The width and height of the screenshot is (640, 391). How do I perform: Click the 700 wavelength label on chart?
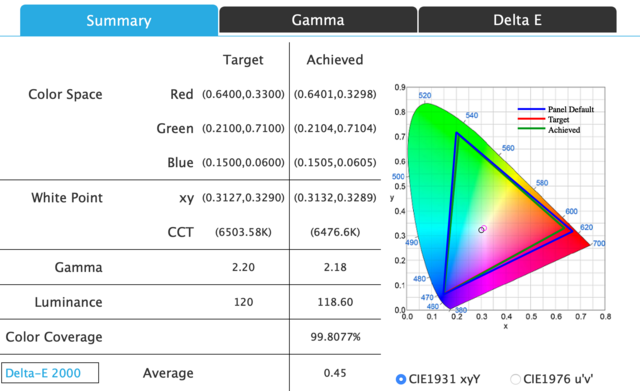point(599,243)
